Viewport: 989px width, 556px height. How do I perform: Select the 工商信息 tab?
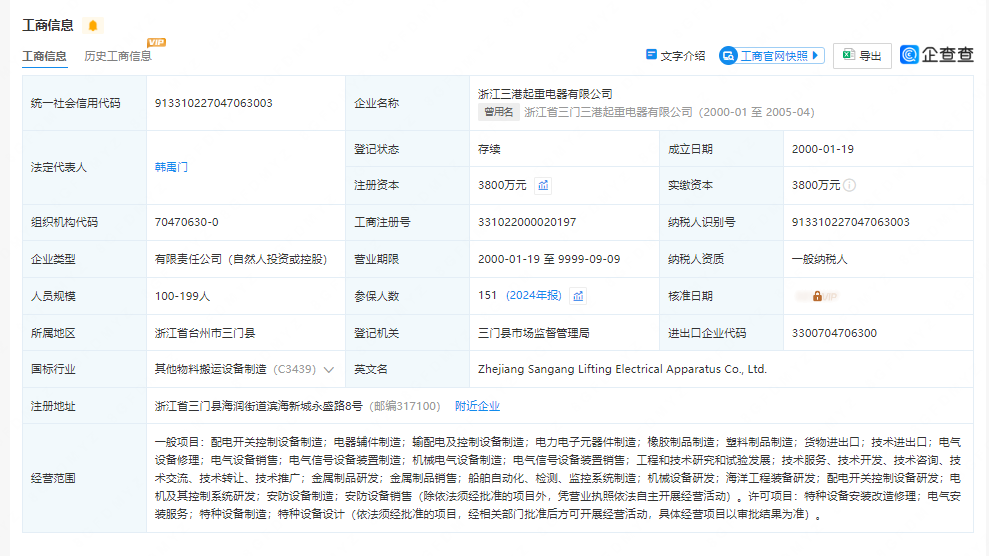[45, 56]
